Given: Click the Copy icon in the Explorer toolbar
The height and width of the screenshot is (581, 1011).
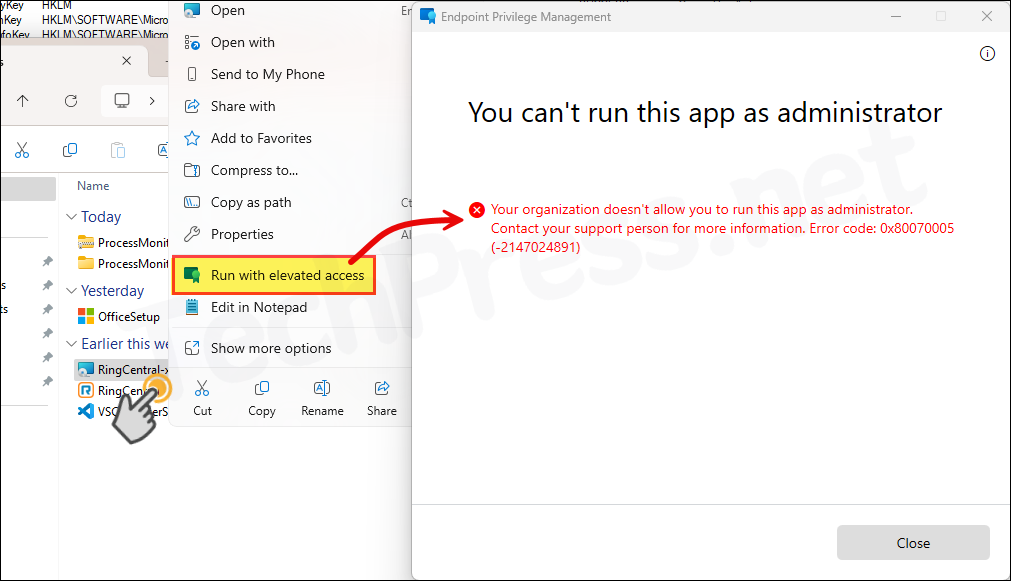Looking at the screenshot, I should coord(70,150).
